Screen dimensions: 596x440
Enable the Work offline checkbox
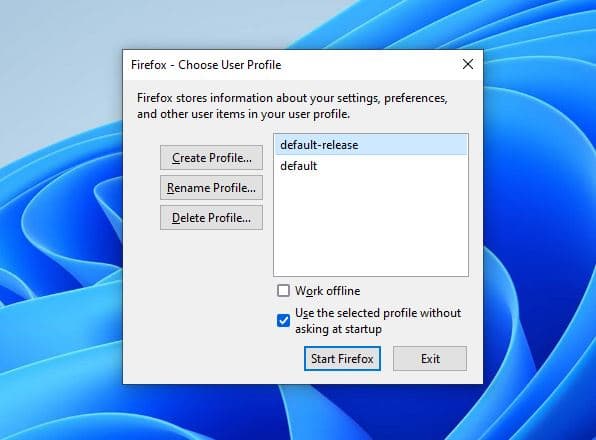(x=283, y=291)
